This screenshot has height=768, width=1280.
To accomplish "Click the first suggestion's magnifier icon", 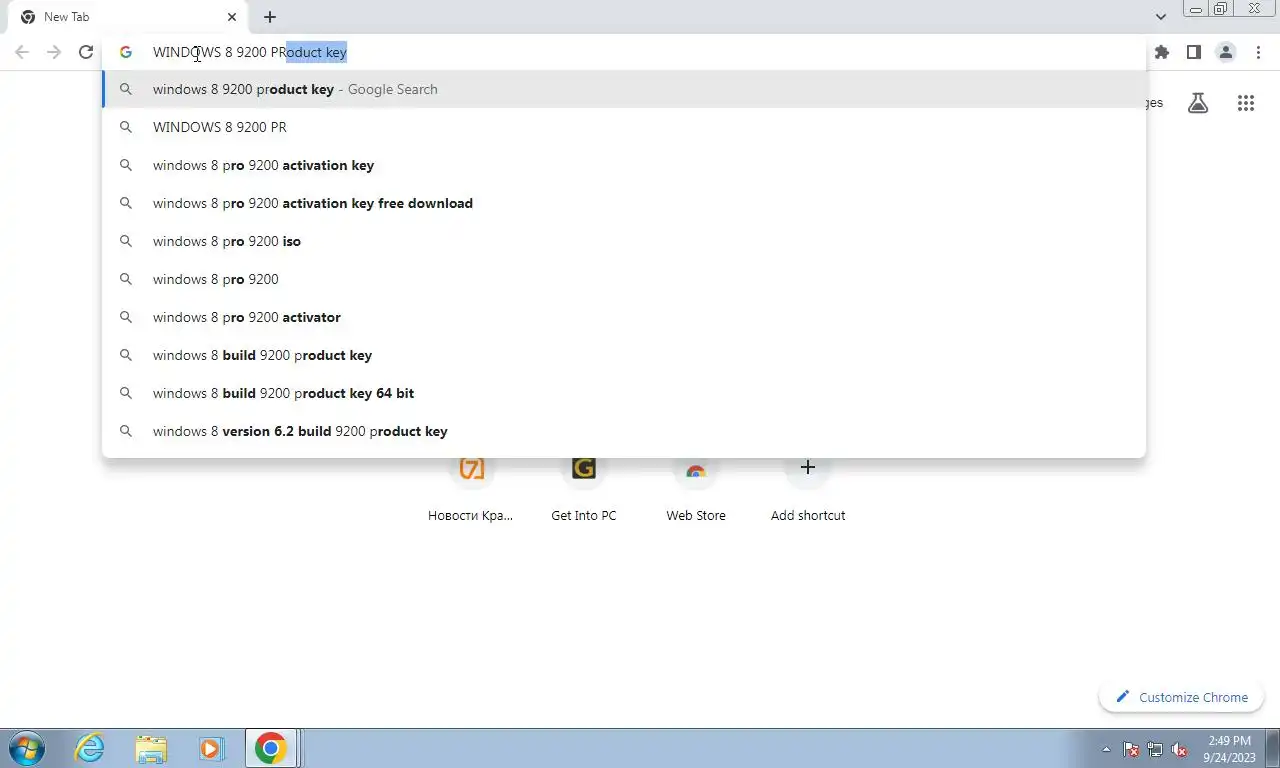I will coord(126,89).
